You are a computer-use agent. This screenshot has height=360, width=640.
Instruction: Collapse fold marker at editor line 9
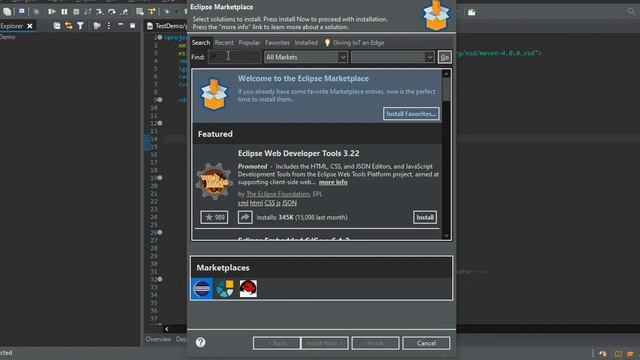coord(160,100)
